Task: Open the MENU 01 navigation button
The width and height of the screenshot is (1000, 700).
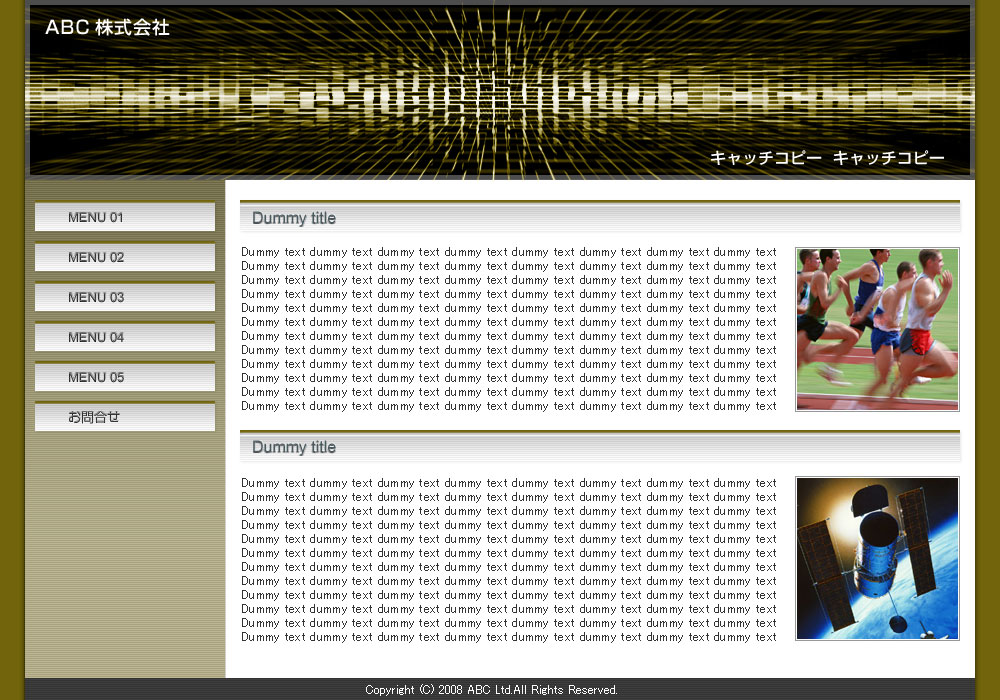Action: pyautogui.click(x=125, y=217)
